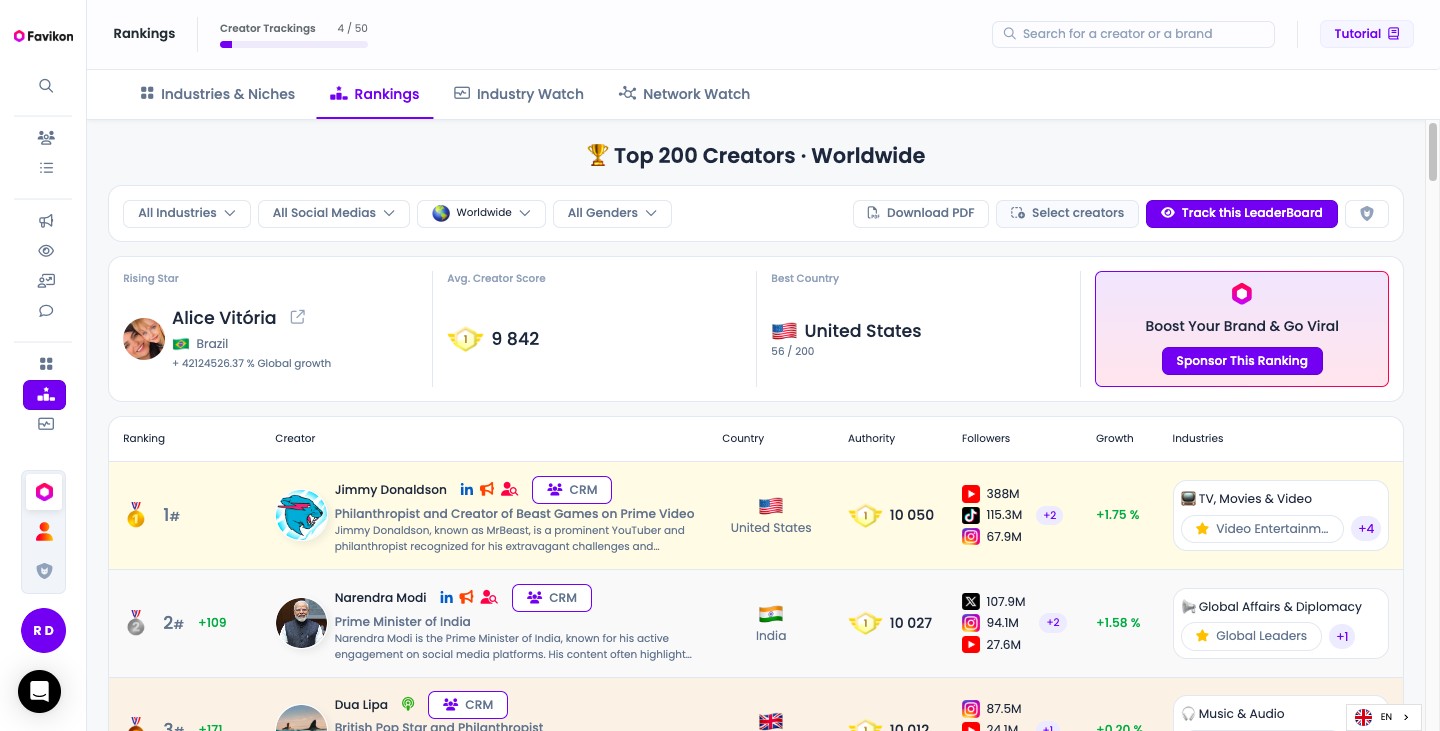The height and width of the screenshot is (731, 1440).
Task: Expand the EN language selector
Action: pyautogui.click(x=1384, y=717)
